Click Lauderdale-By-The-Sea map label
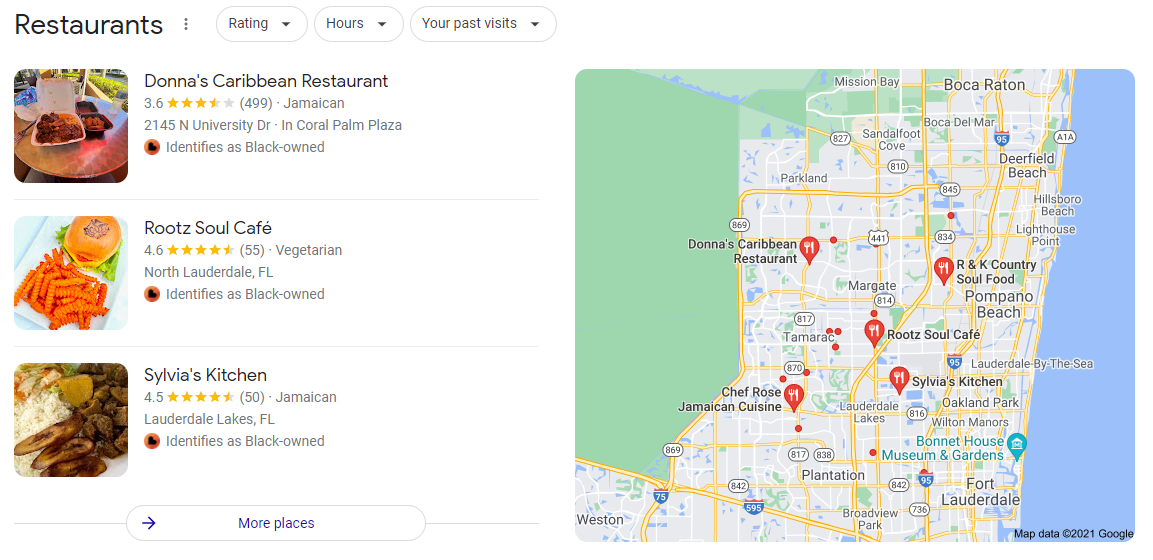The height and width of the screenshot is (560, 1153). click(1032, 364)
